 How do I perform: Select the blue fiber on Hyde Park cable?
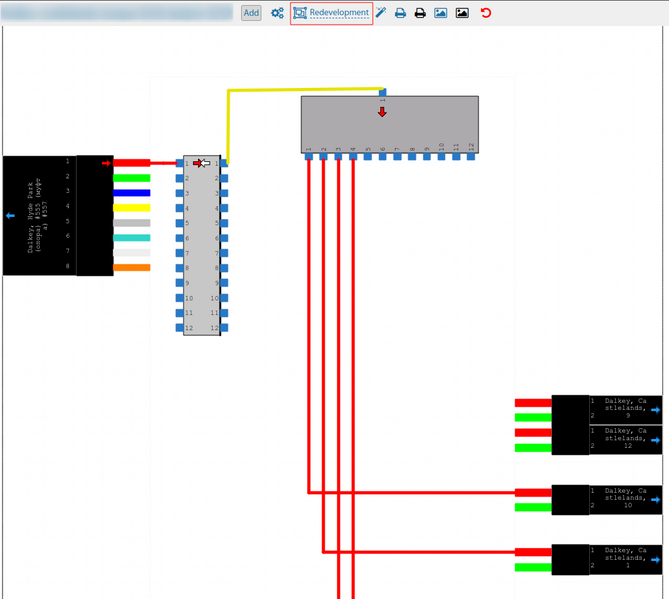coord(131,193)
